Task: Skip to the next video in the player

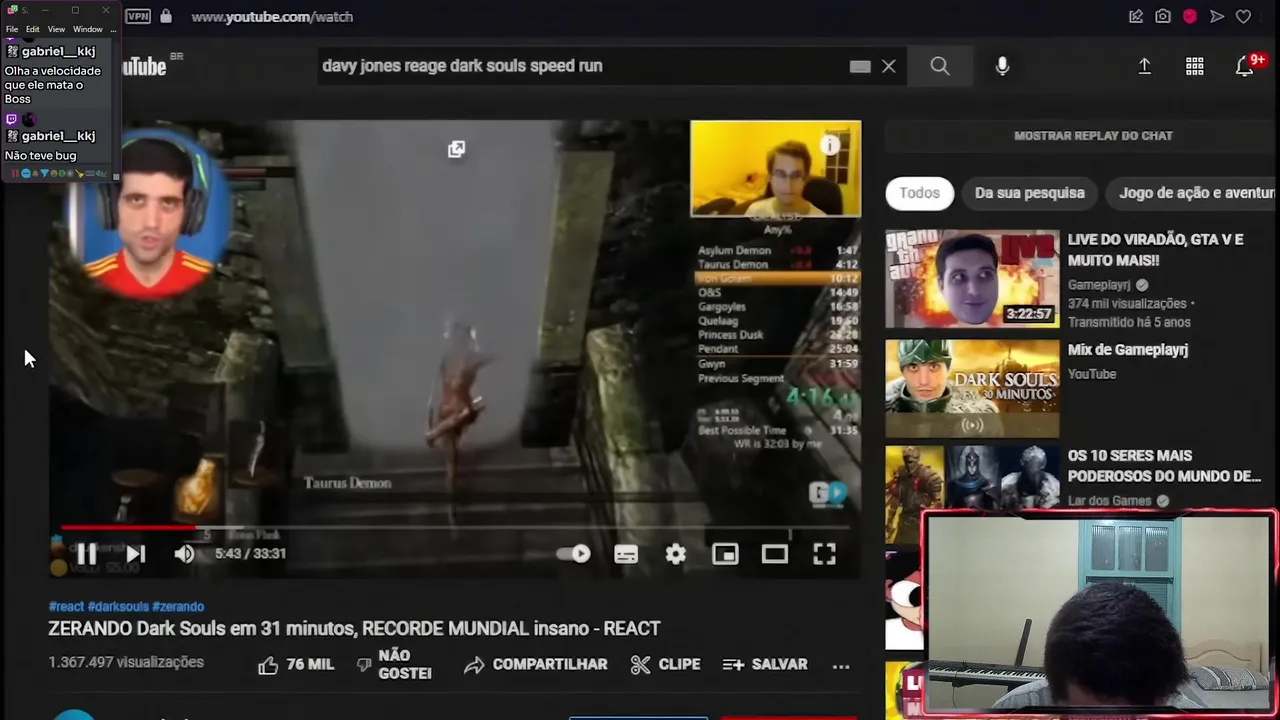Action: pyautogui.click(x=136, y=554)
